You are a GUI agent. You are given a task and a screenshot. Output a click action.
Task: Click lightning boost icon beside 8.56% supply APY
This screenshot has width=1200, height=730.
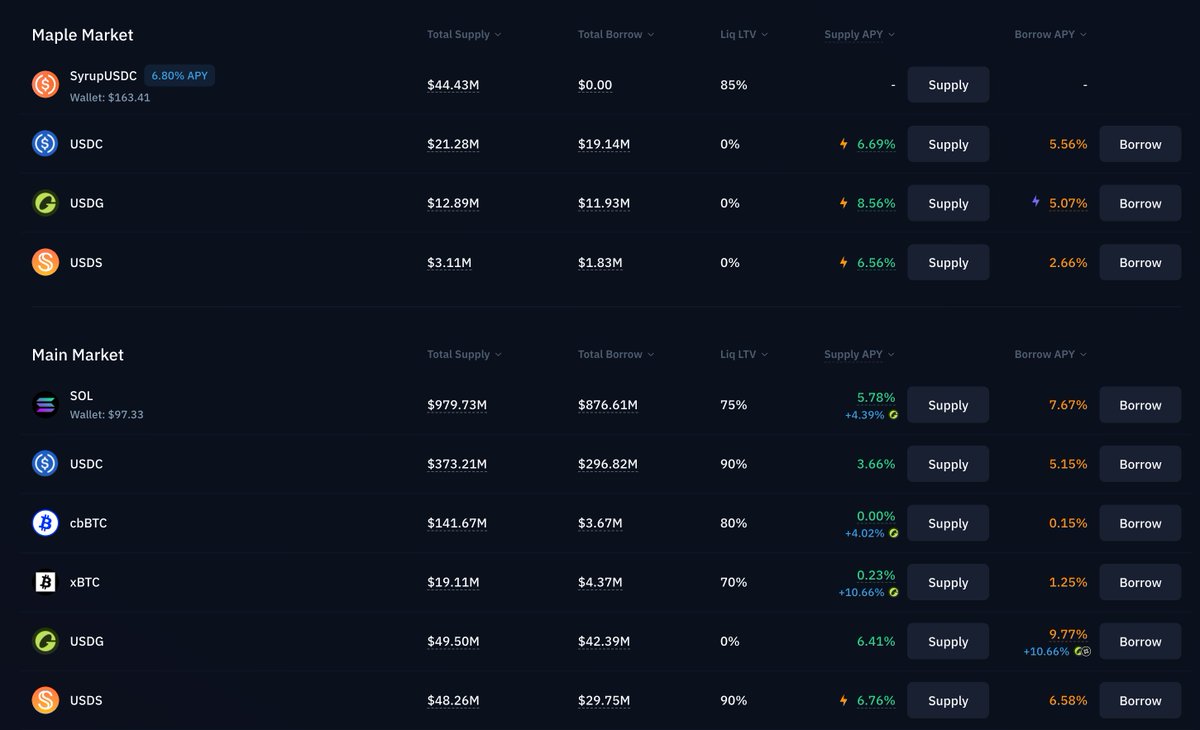pyautogui.click(x=844, y=203)
